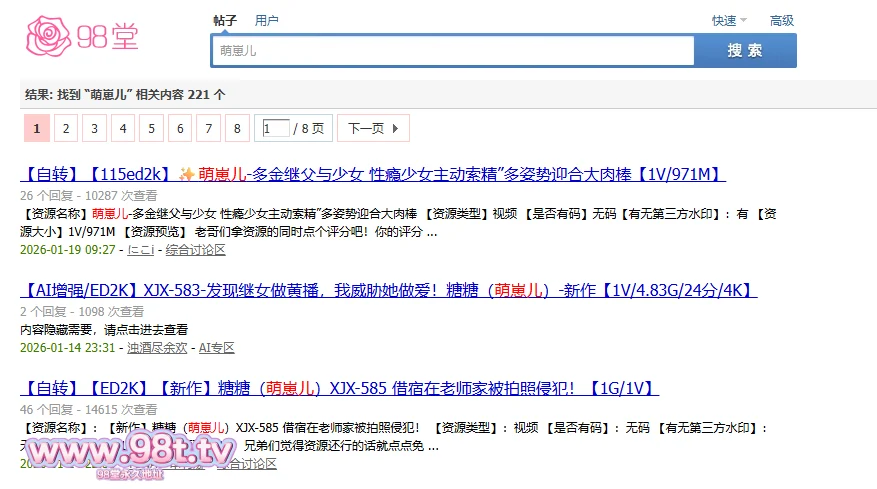This screenshot has width=877, height=489.
Task: Select current page 1 in pagination
Action: click(x=36, y=128)
